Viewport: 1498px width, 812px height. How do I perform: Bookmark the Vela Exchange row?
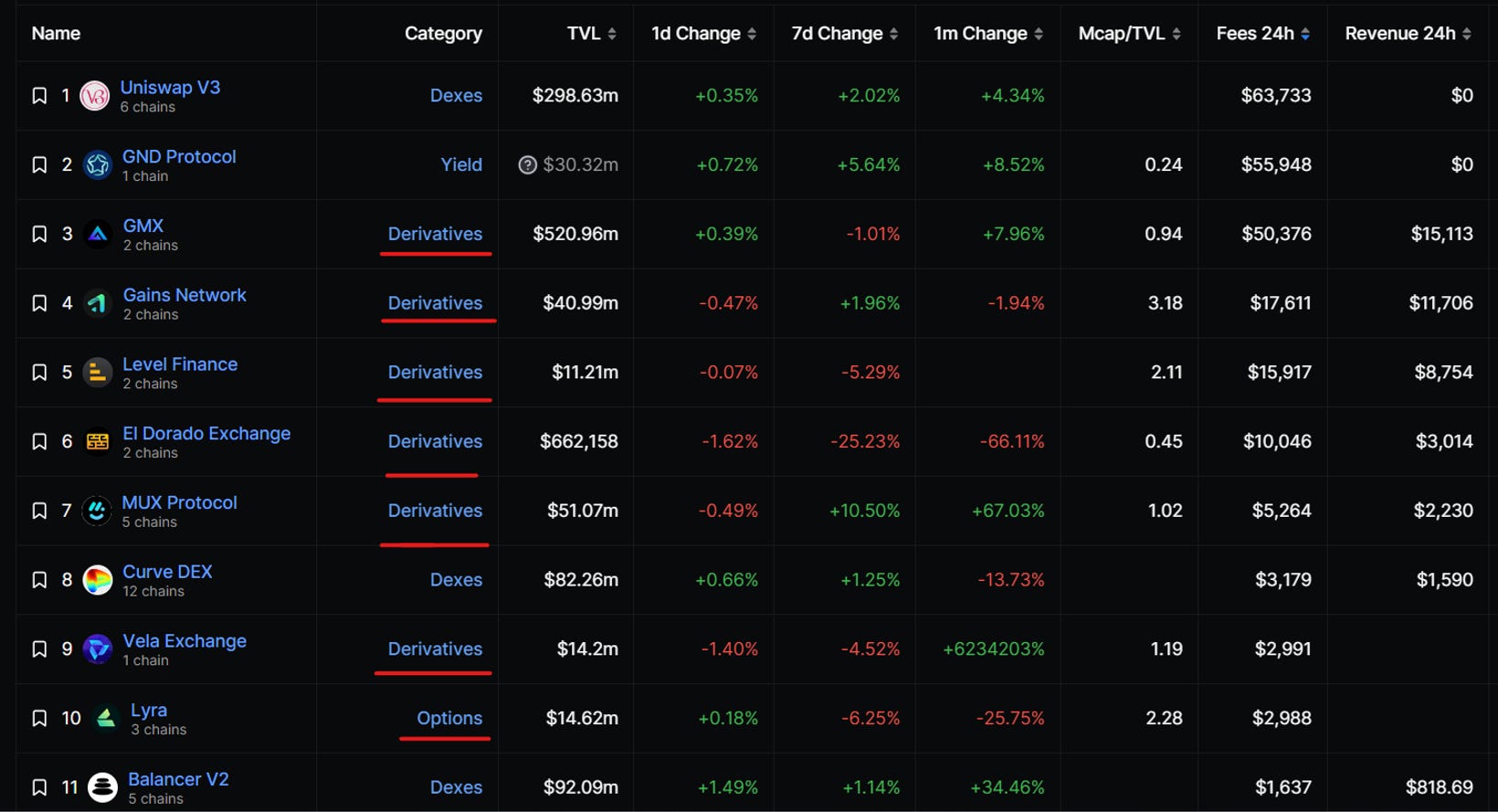click(x=39, y=649)
